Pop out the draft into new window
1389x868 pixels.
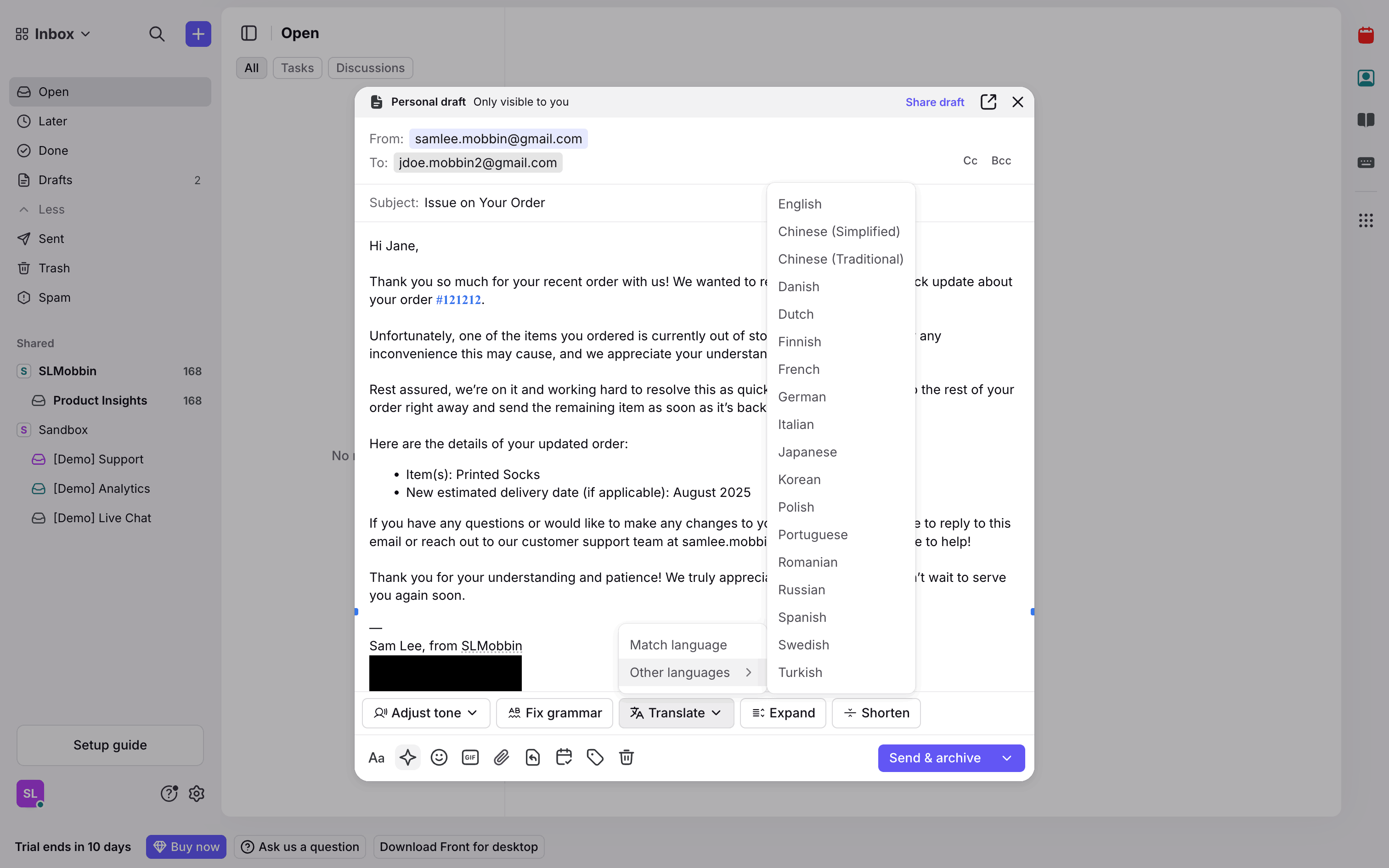[988, 102]
